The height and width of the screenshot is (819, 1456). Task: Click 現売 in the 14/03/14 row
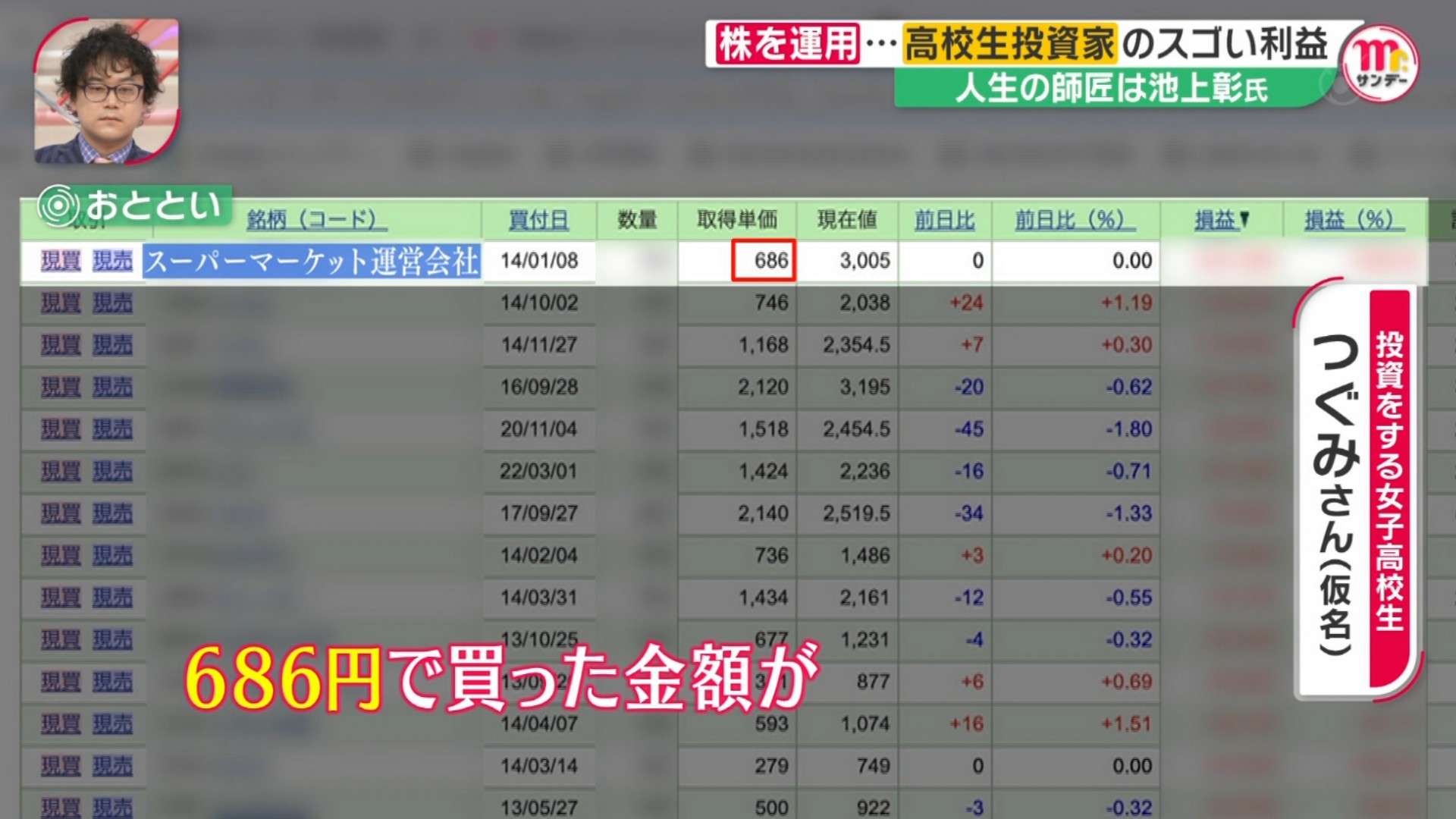[x=112, y=766]
